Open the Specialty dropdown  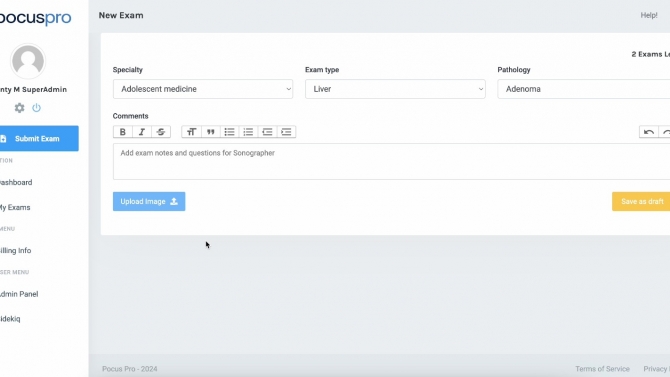tap(203, 89)
